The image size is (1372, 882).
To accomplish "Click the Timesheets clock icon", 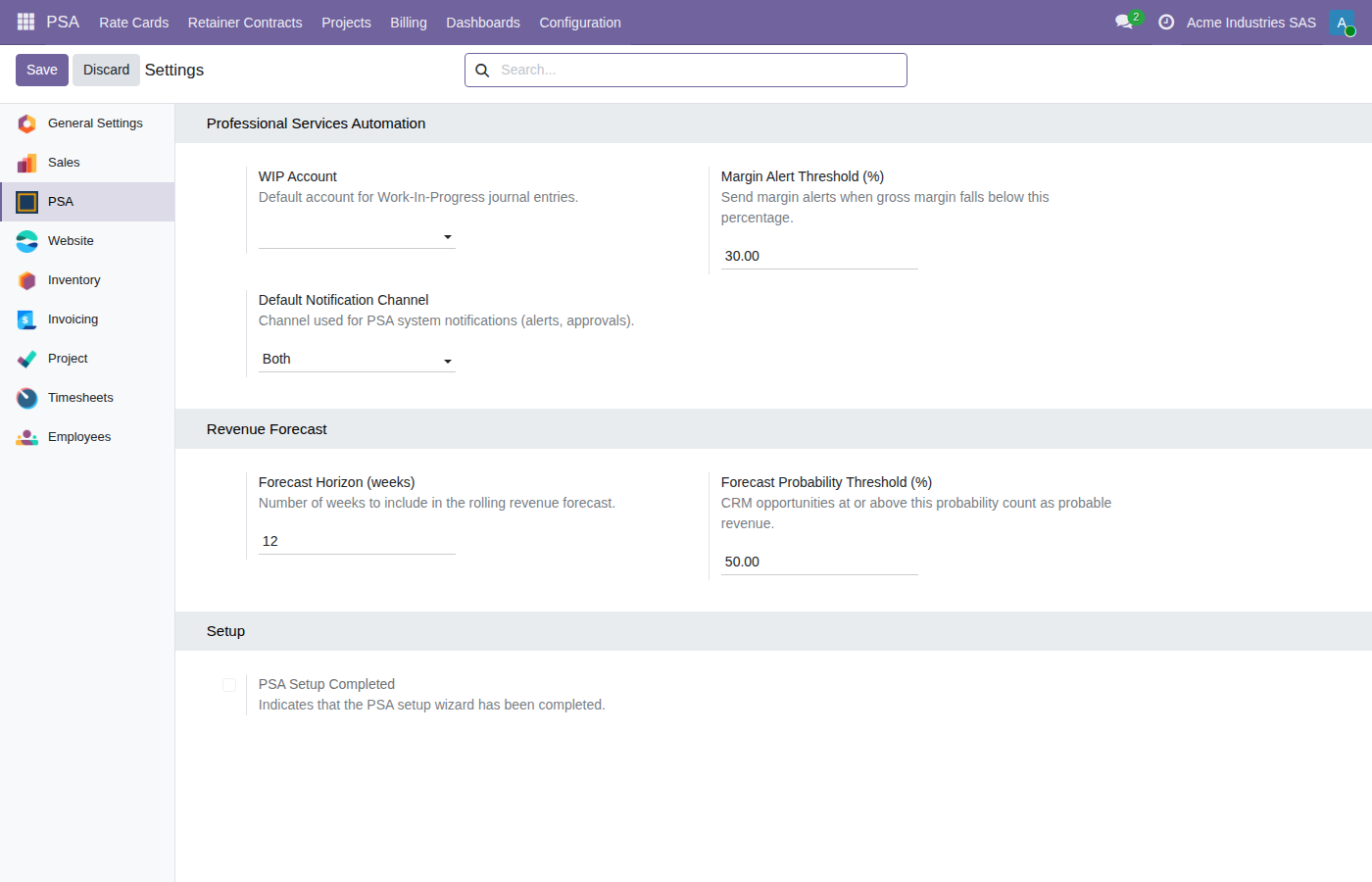I will [x=27, y=398].
